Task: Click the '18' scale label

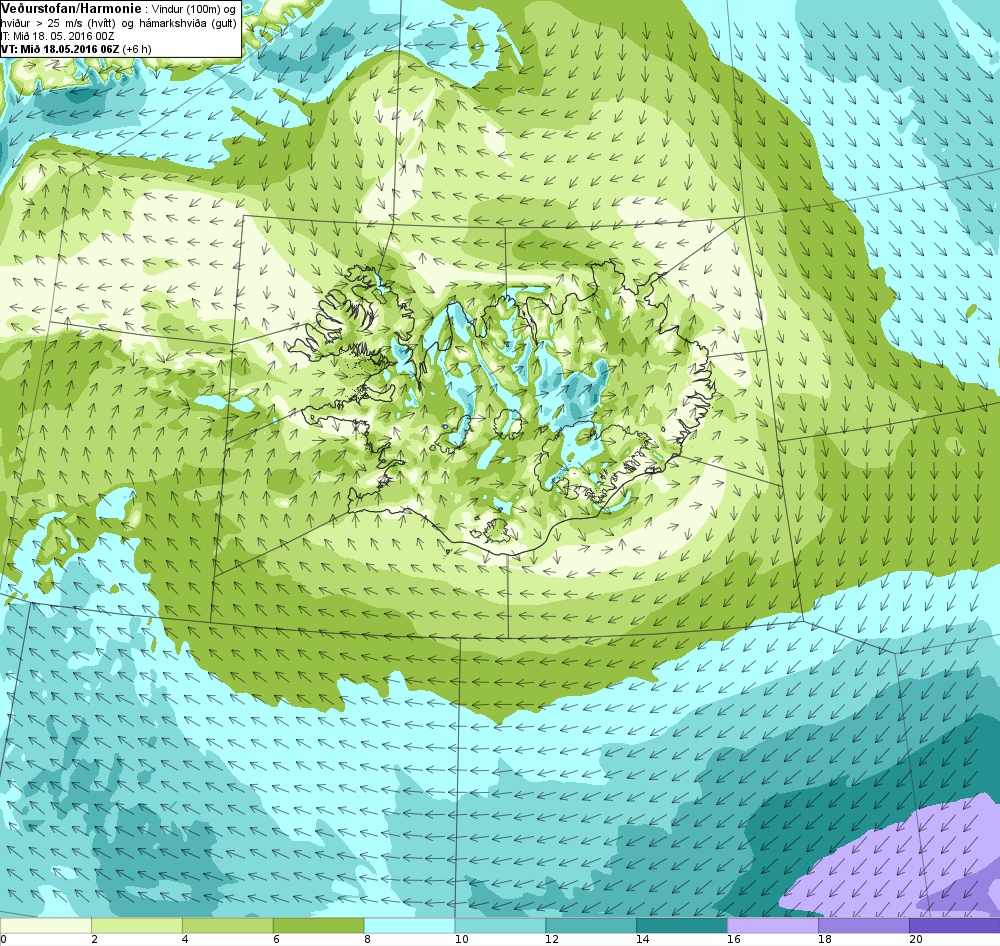Action: click(825, 939)
